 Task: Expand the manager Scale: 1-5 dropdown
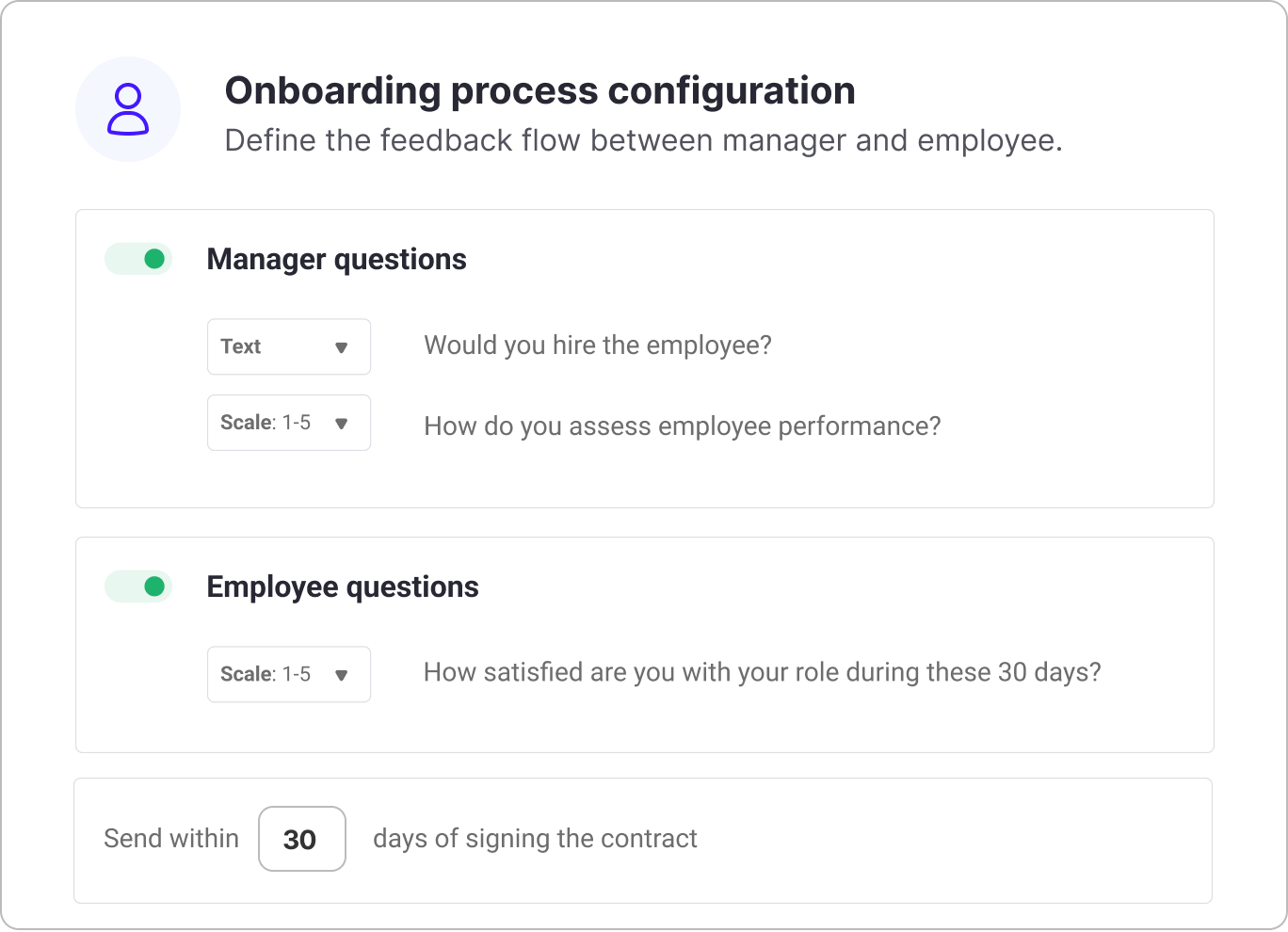click(x=288, y=423)
